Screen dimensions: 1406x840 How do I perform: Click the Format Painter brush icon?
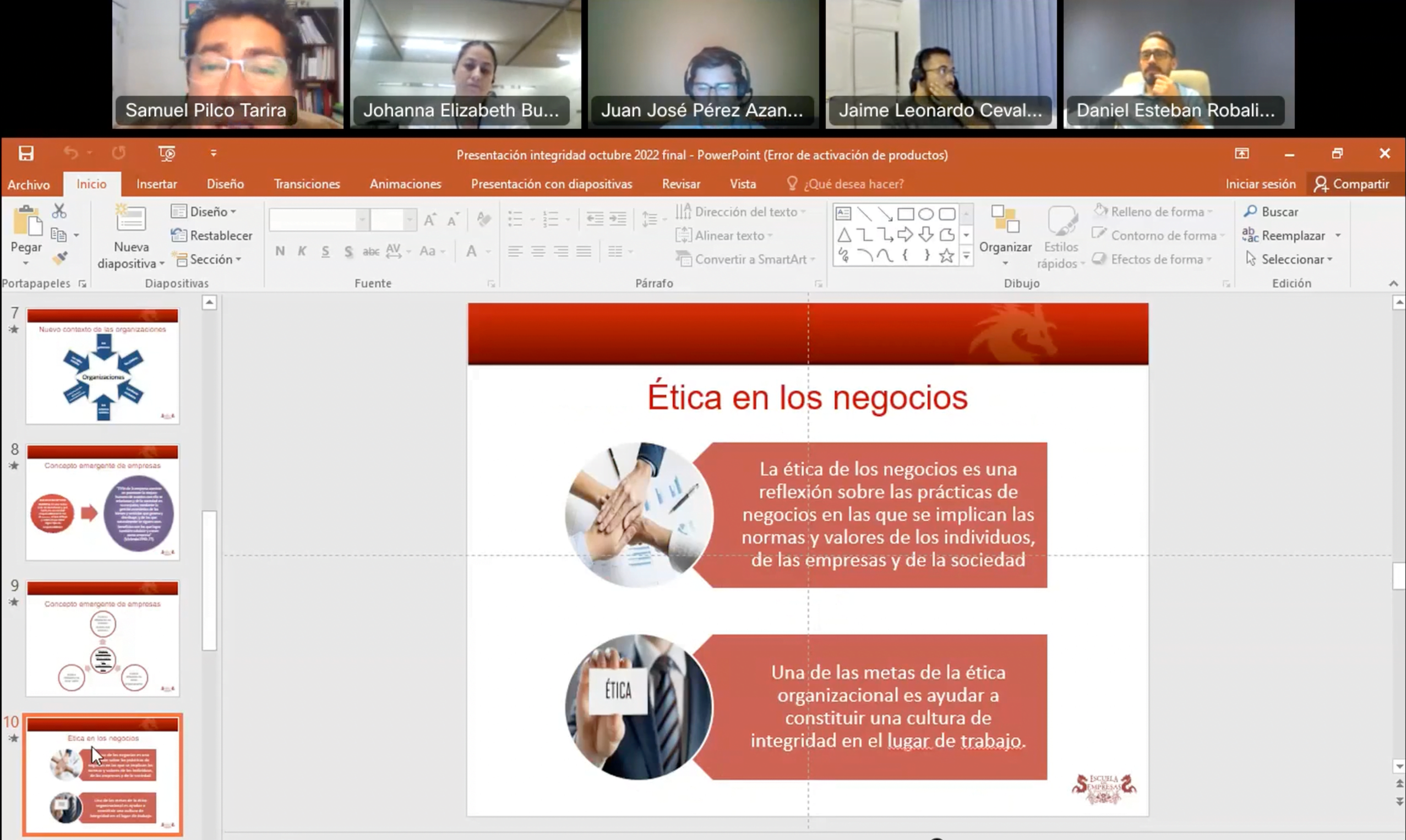click(x=59, y=258)
